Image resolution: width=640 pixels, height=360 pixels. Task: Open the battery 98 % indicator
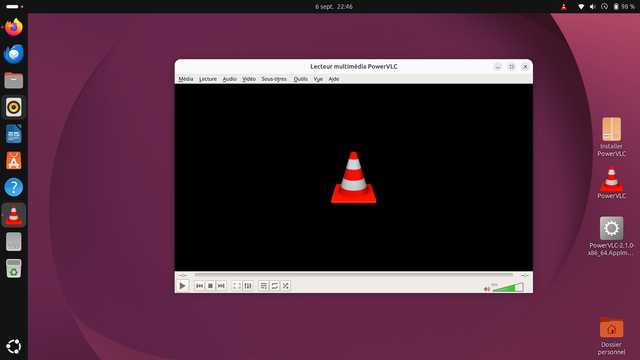624,7
